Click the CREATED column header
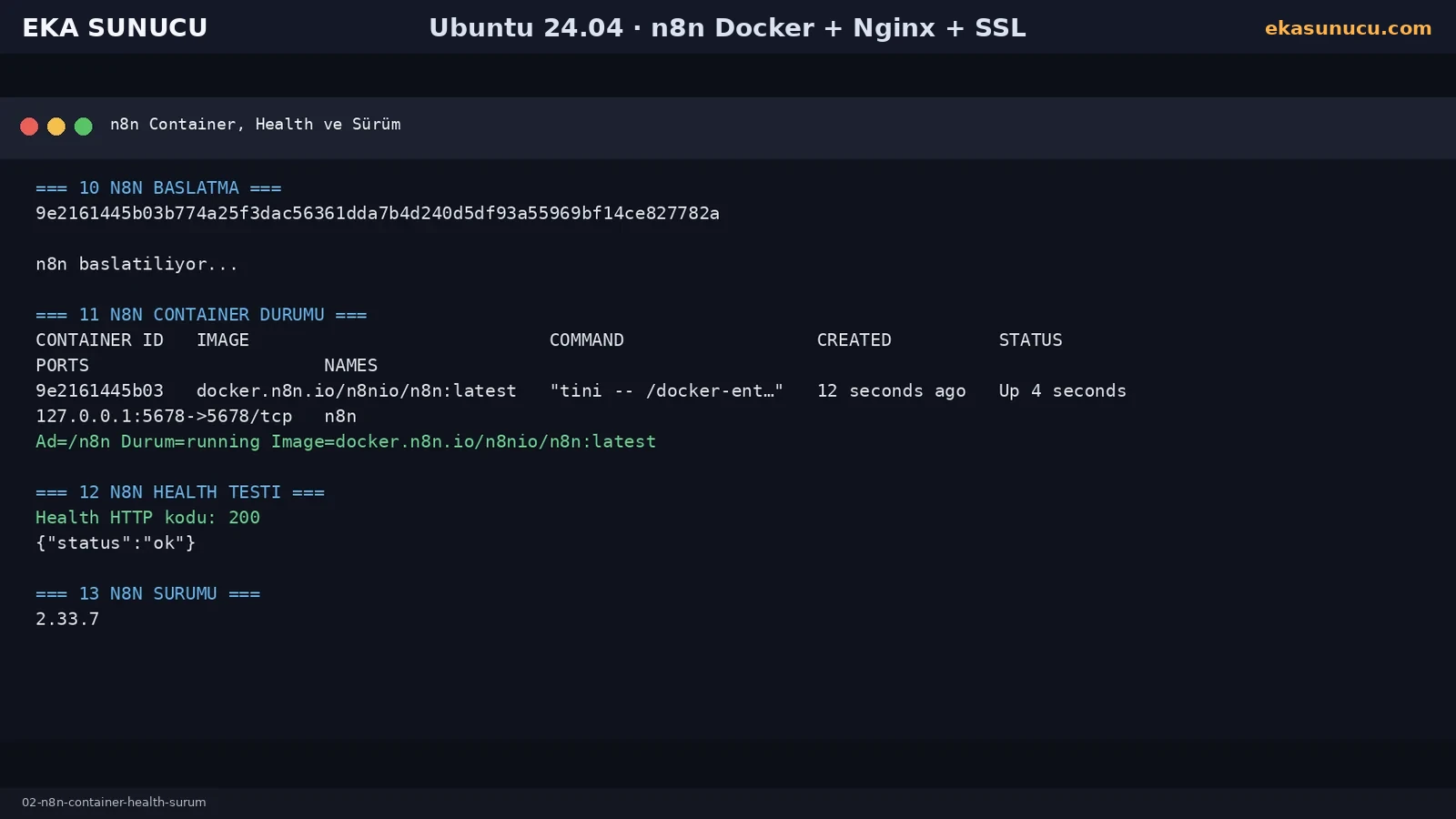Viewport: 1456px width, 819px height. pyautogui.click(x=854, y=339)
